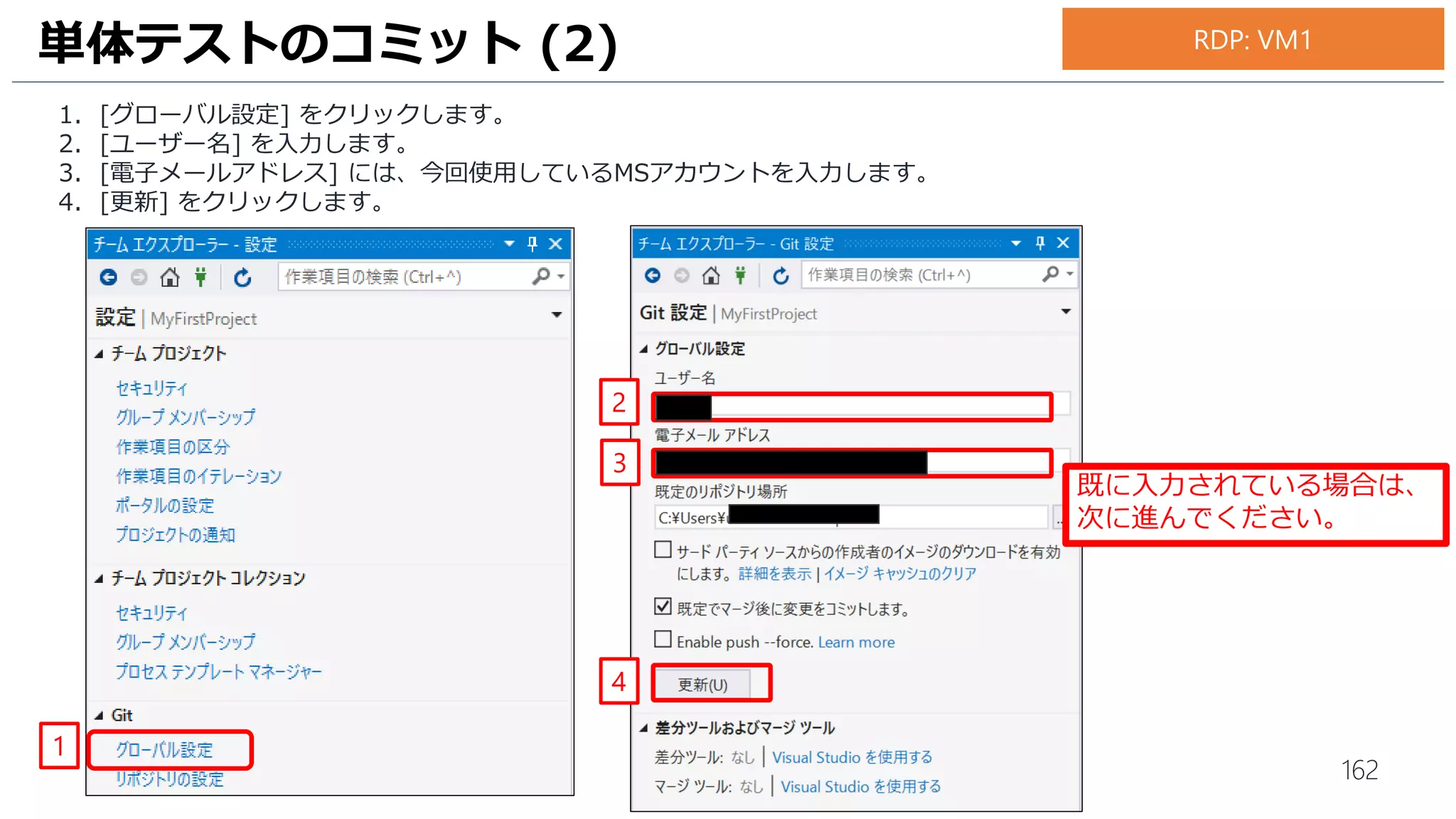Open the 設定 | MyFirstProject page dropdown
The width and height of the screenshot is (1456, 819).
point(557,314)
